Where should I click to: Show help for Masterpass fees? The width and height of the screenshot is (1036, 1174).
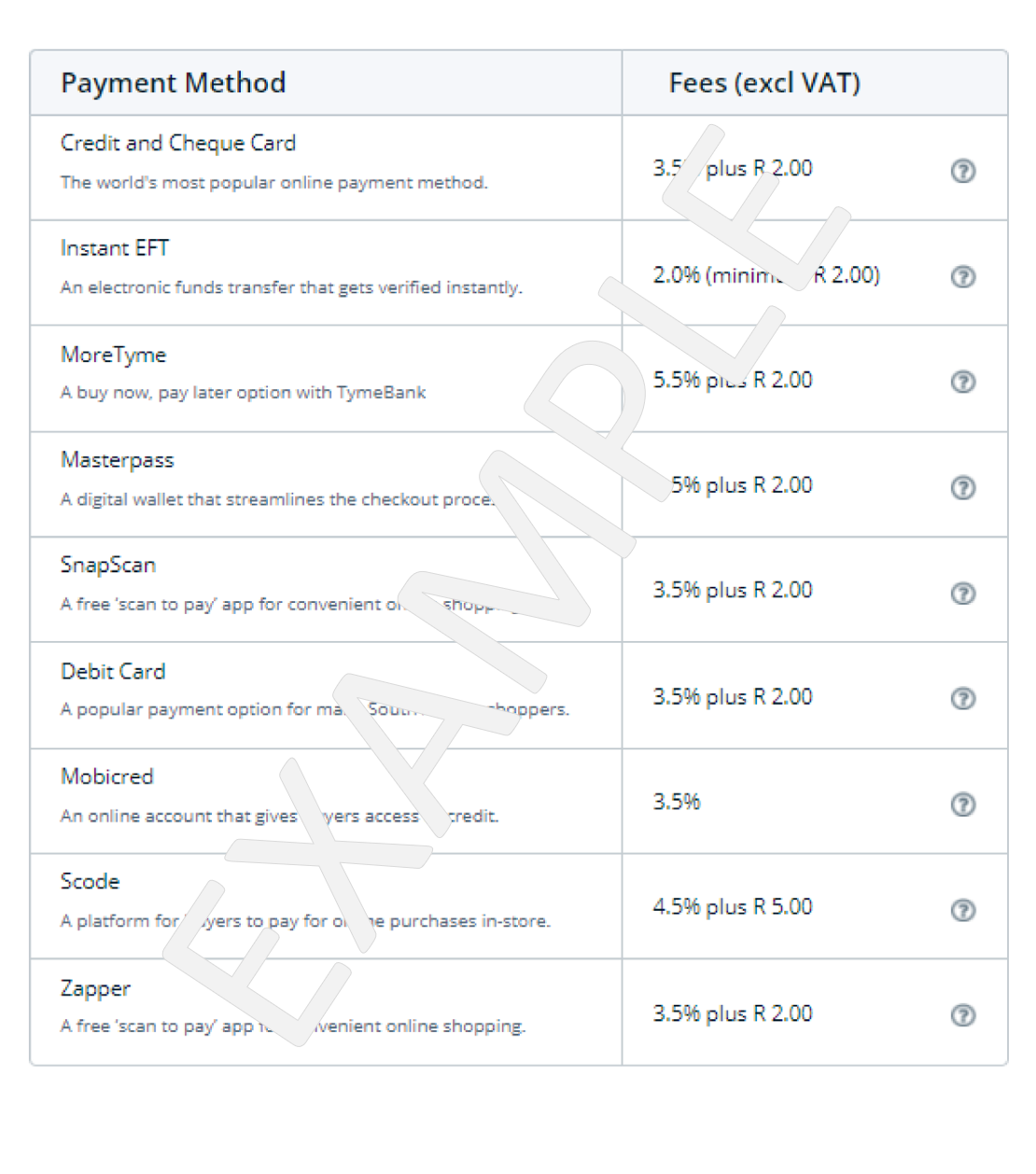click(x=962, y=487)
